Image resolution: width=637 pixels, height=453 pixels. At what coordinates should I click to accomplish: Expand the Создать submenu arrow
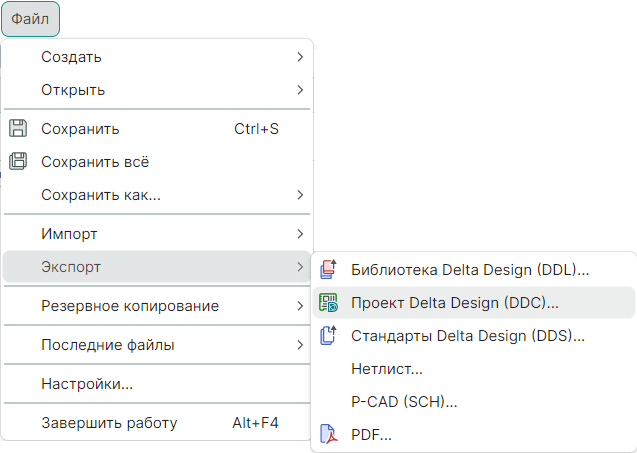point(300,57)
